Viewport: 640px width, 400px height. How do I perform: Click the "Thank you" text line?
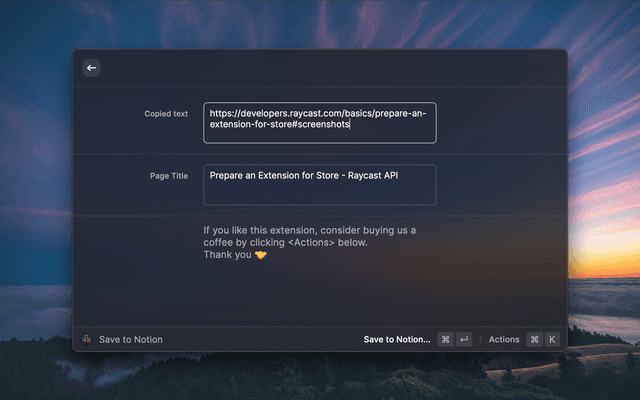pyautogui.click(x=227, y=255)
